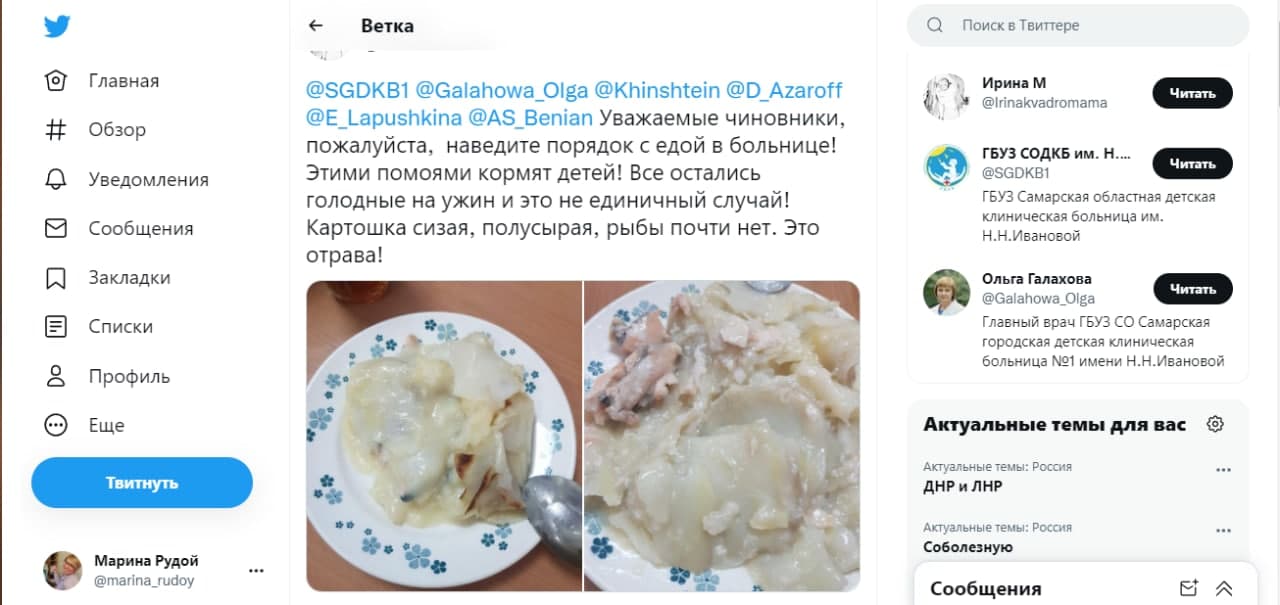The height and width of the screenshot is (605, 1280).
Task: Follow Ольга Галахова with Читать button
Action: 1193,289
